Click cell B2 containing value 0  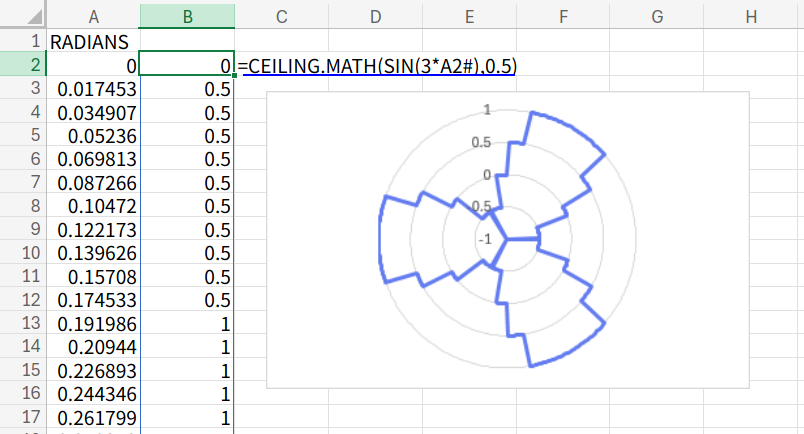(x=187, y=65)
